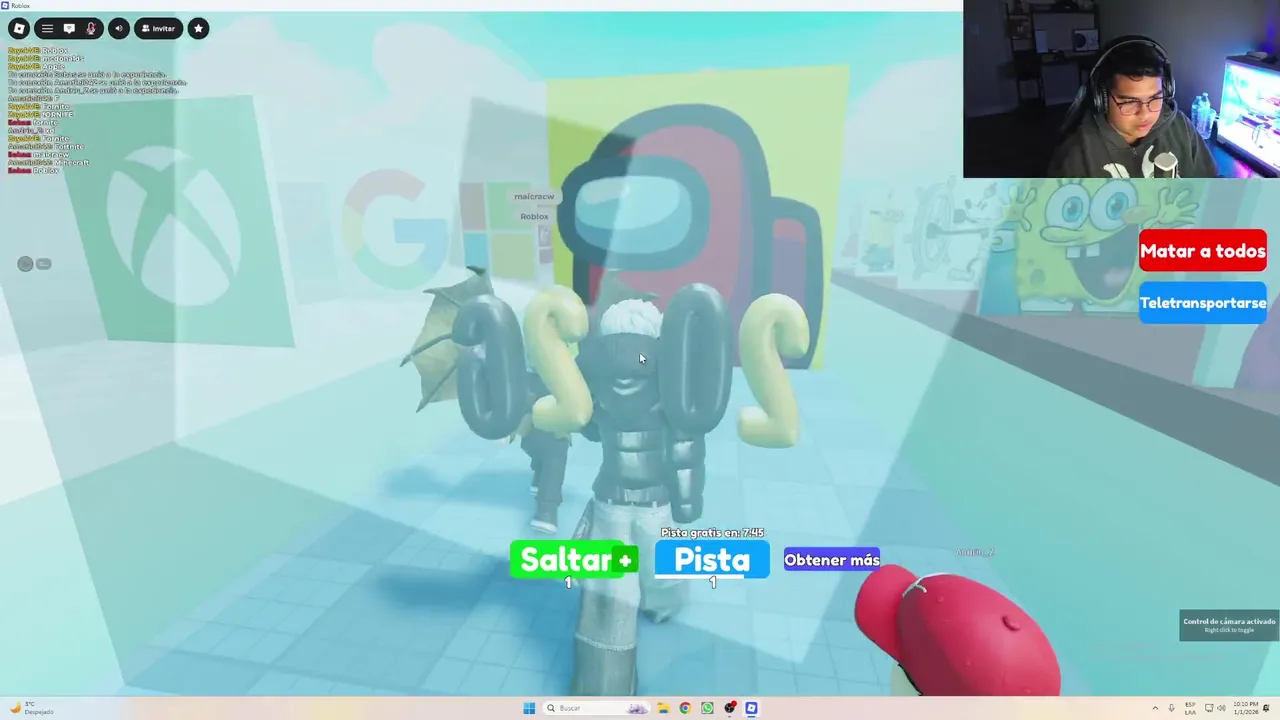Click the chat message saying FORNITE

[x=41, y=114]
